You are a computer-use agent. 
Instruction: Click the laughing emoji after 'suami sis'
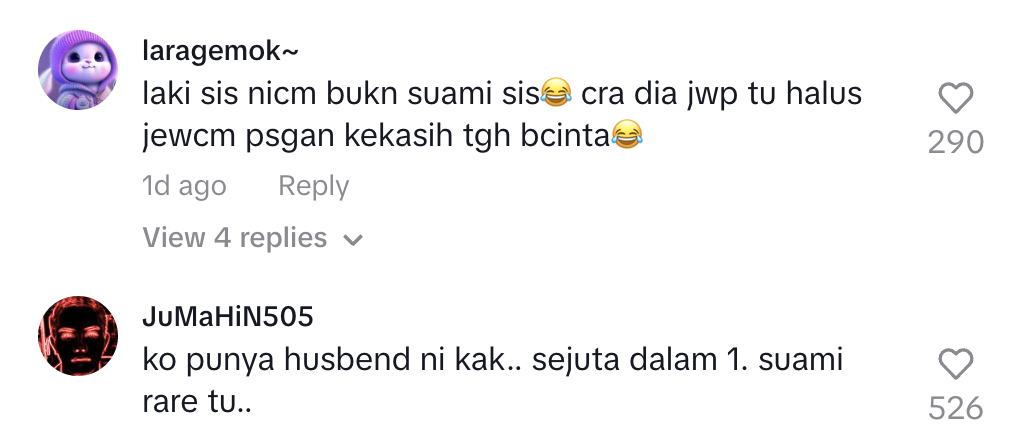[556, 95]
